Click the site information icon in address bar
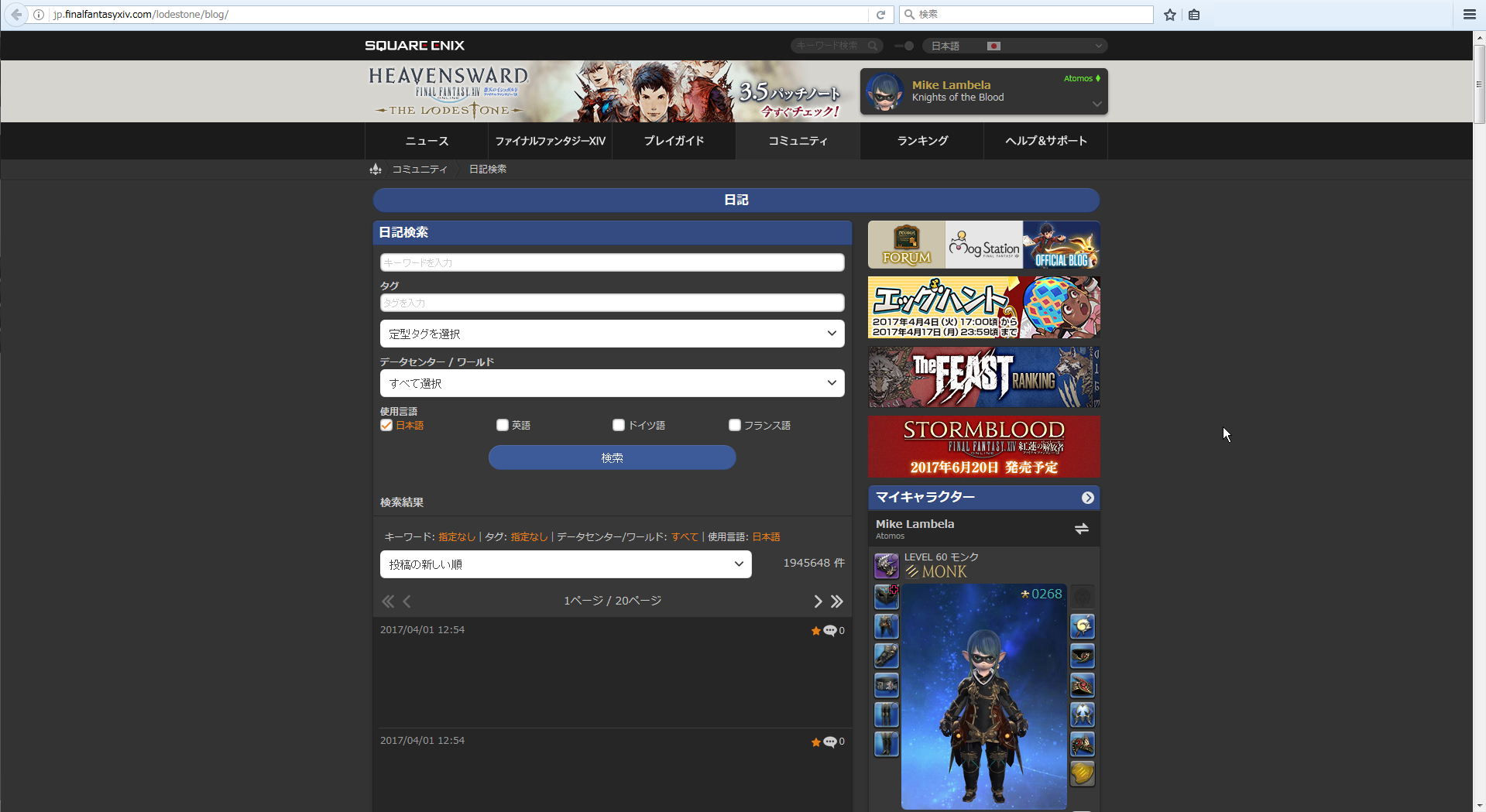This screenshot has width=1486, height=812. tap(39, 15)
